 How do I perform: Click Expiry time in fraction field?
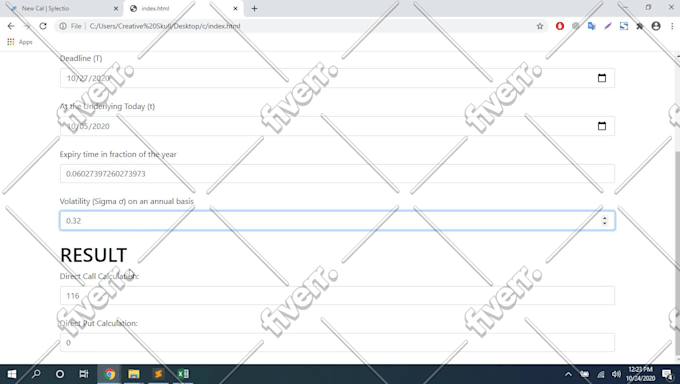pos(337,174)
